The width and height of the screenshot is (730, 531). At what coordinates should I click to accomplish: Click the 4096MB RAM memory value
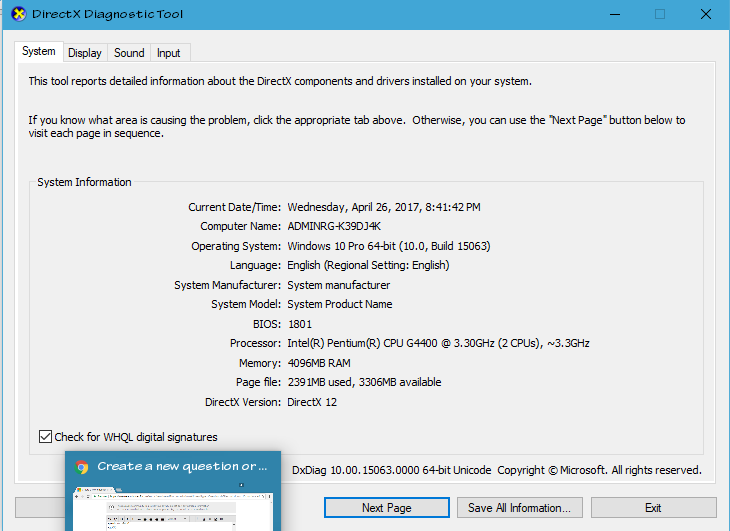pos(319,363)
